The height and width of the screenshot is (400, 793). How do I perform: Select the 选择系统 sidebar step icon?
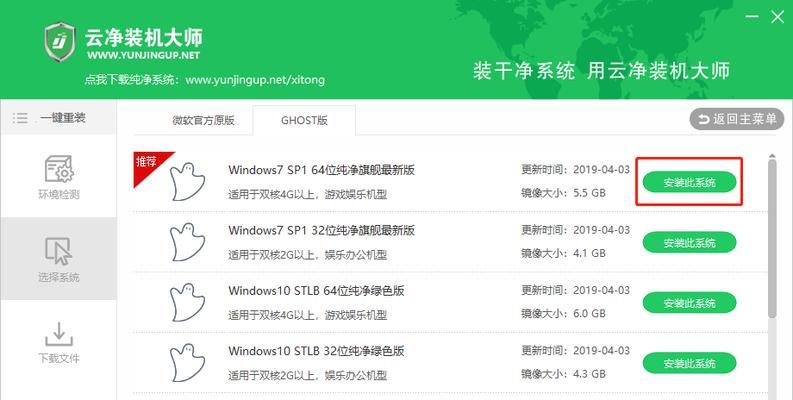59,251
